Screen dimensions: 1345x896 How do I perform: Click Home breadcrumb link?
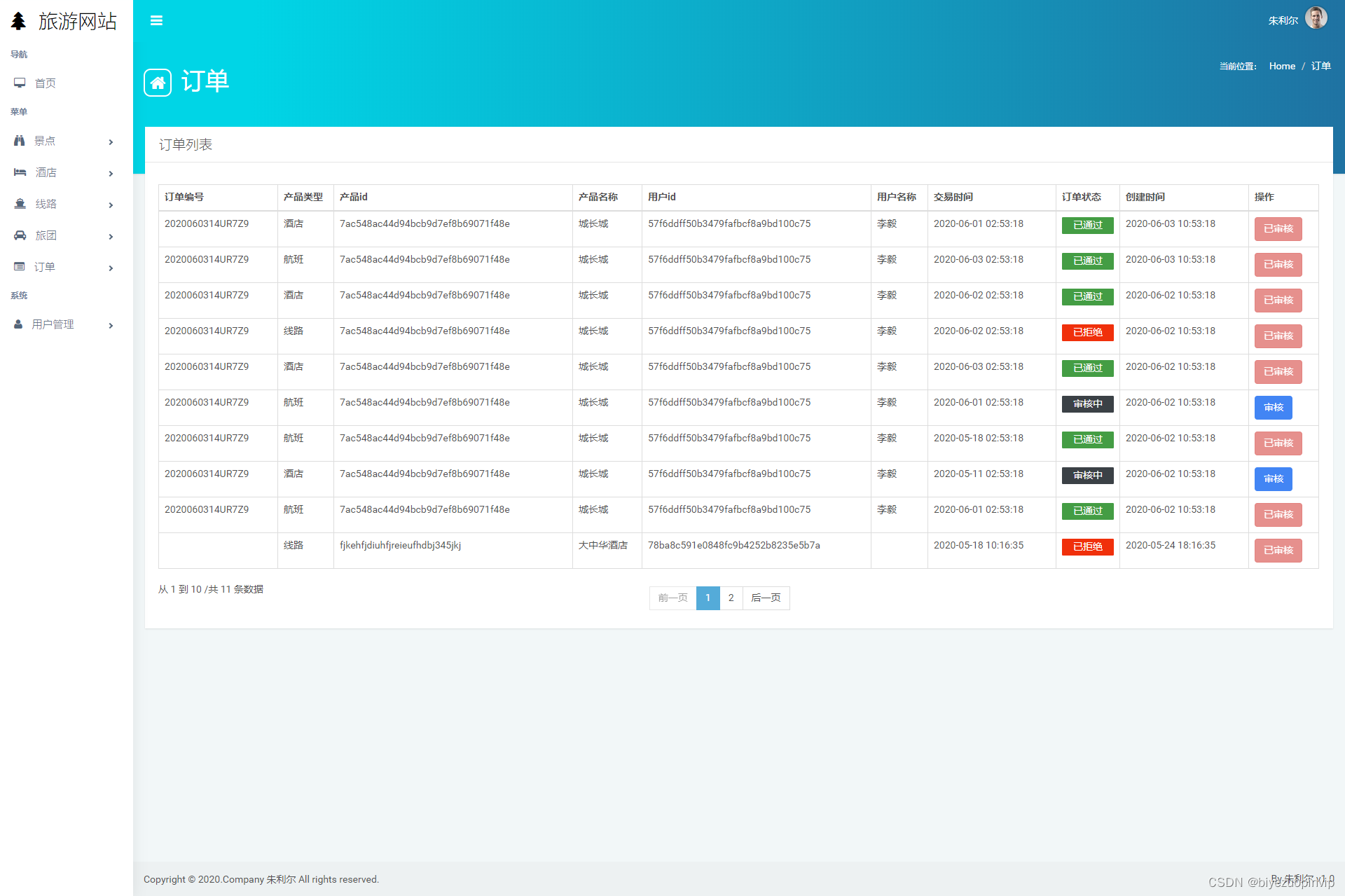point(1282,66)
